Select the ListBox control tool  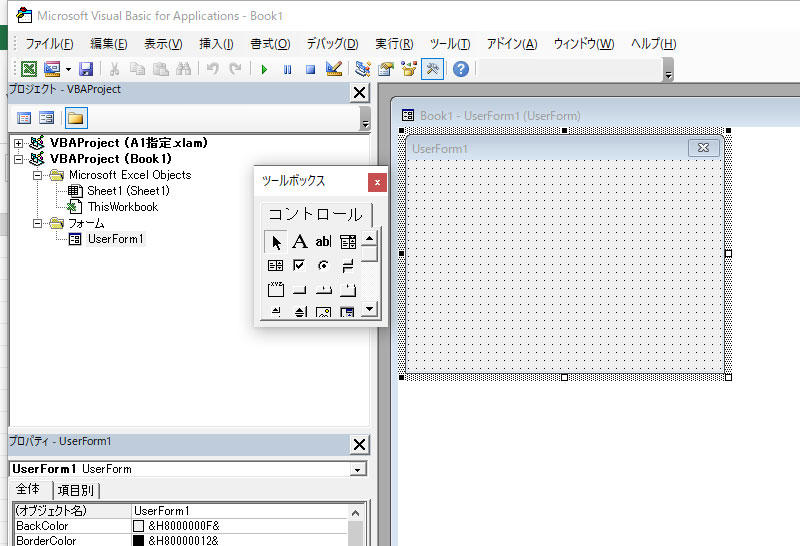click(x=276, y=265)
